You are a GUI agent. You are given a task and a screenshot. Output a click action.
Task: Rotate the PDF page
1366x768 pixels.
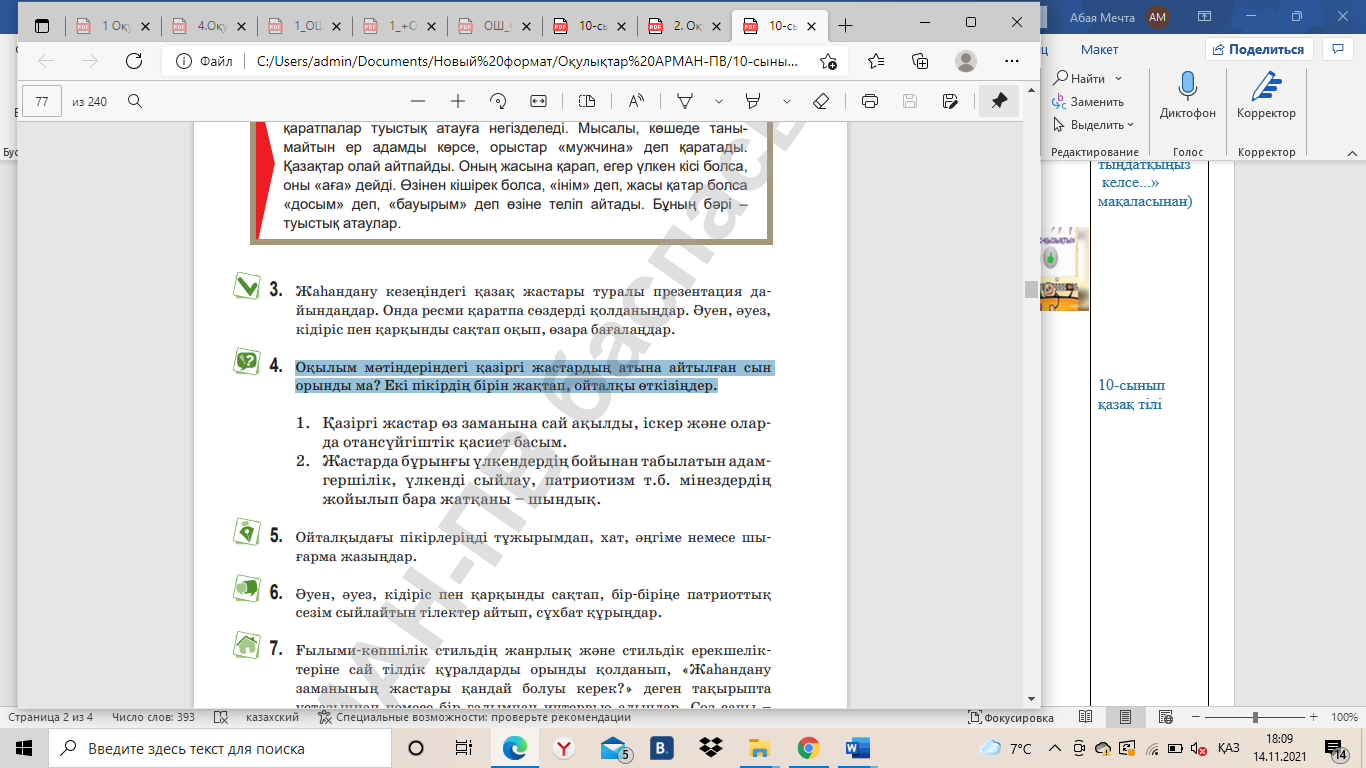[x=498, y=101]
